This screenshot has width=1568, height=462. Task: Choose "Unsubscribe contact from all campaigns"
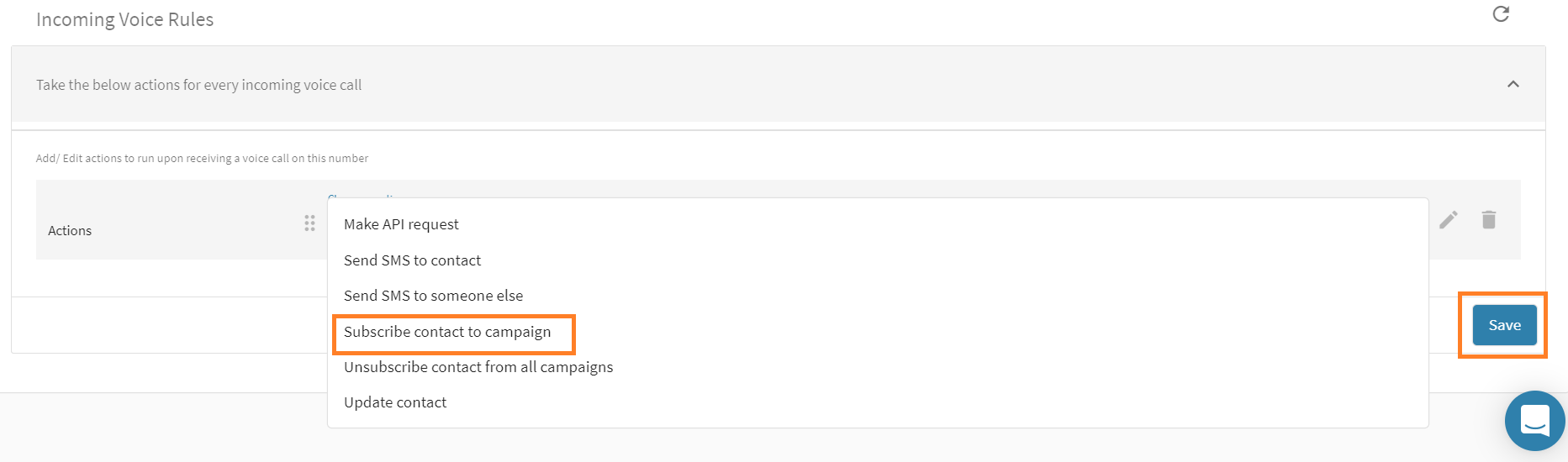point(478,367)
